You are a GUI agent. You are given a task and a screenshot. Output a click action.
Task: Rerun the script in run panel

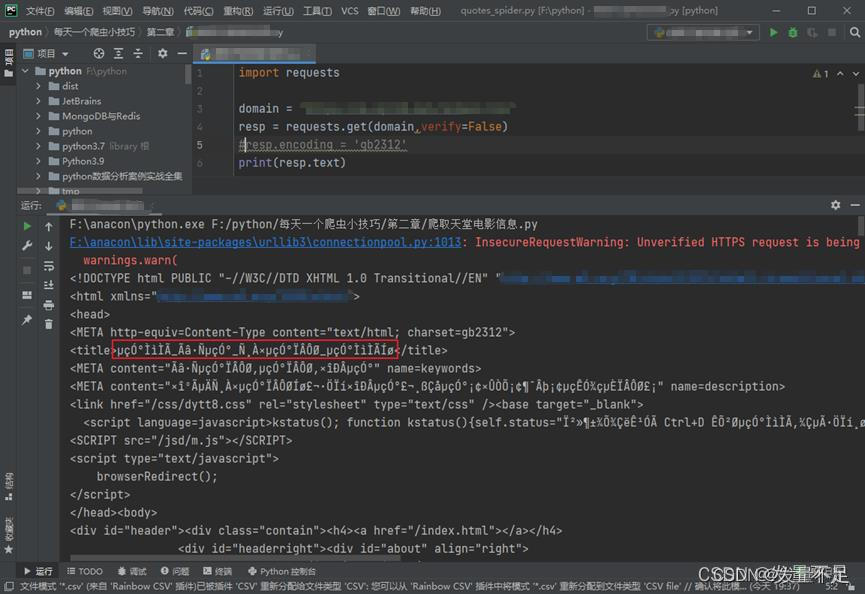pos(26,226)
